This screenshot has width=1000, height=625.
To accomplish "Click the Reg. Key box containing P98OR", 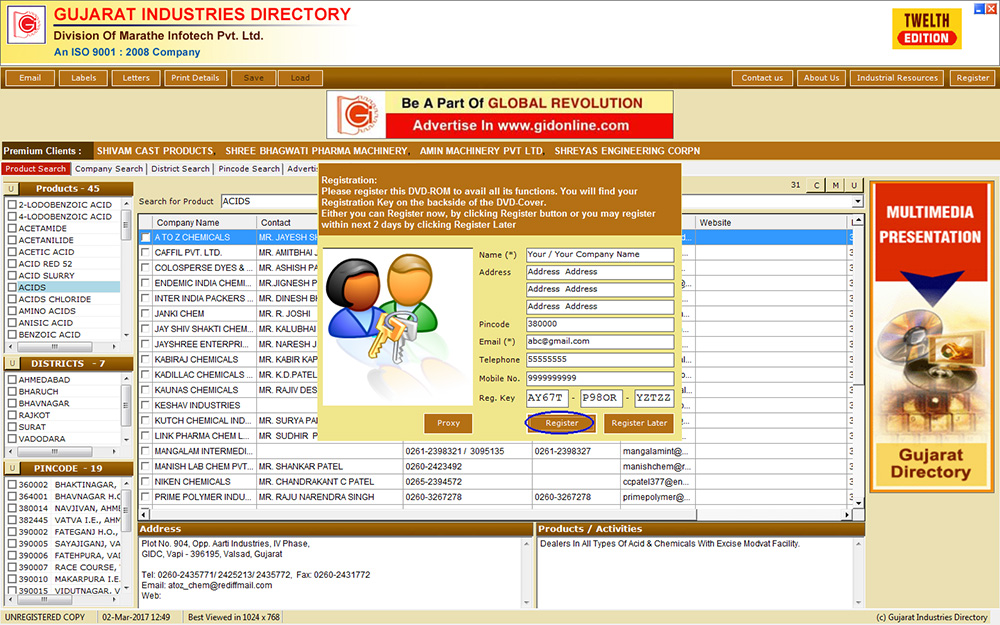I will (601, 398).
